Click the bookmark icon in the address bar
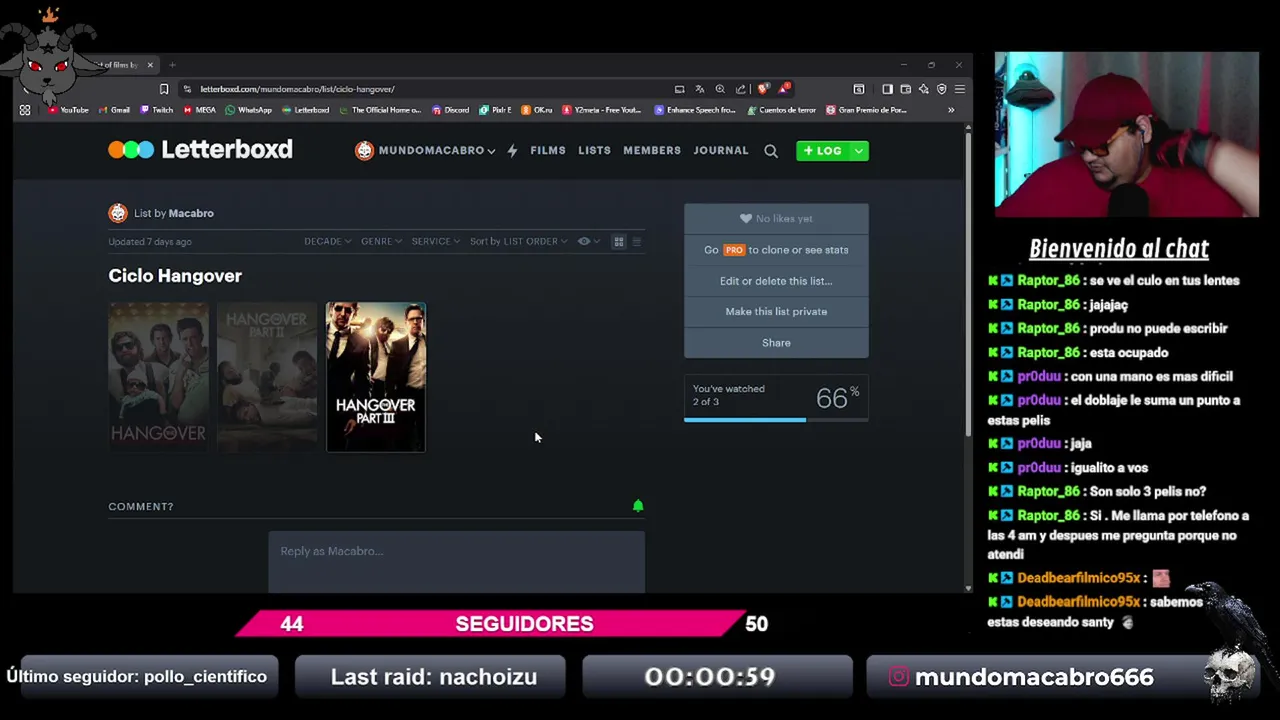Screen dimensions: 1280x720 click(x=164, y=89)
